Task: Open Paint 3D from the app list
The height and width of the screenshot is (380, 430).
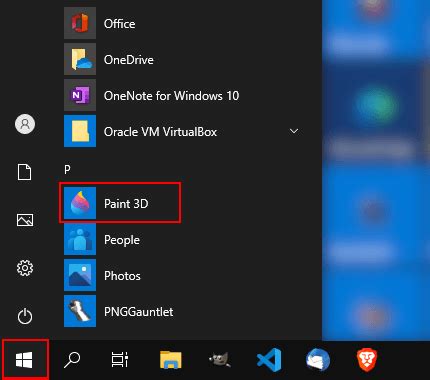Action: 120,203
